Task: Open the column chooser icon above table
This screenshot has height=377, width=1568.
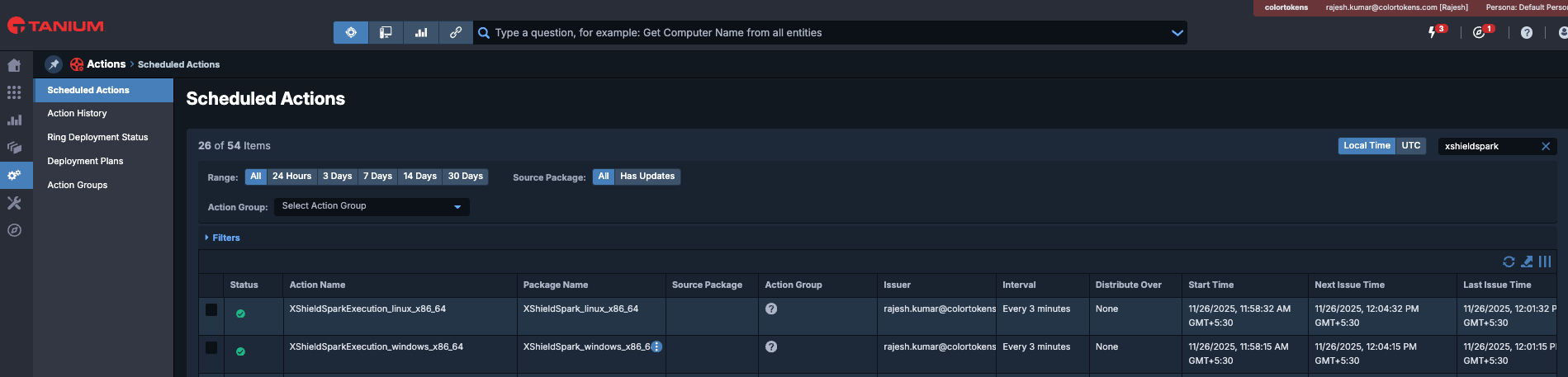Action: (x=1545, y=262)
